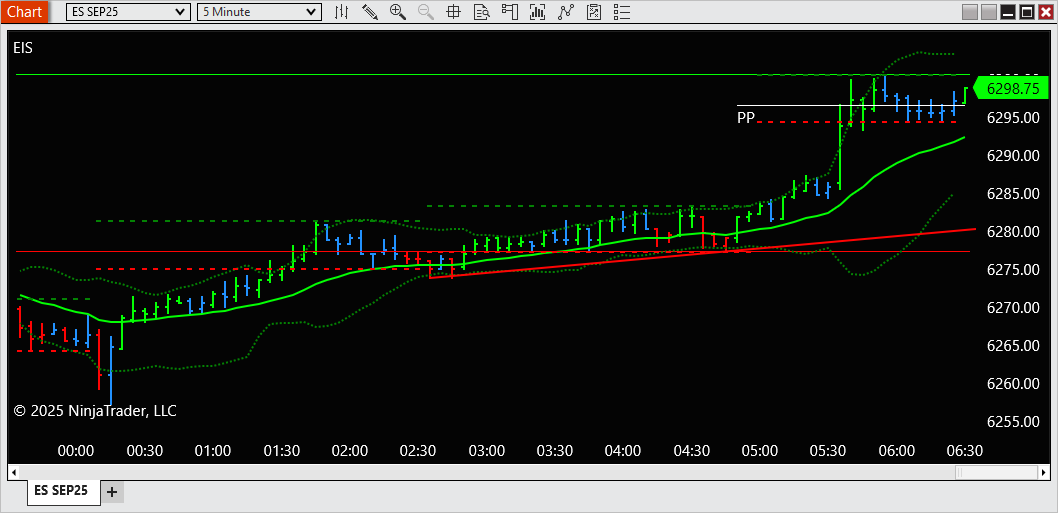Add a new tab with the plus button

[112, 492]
